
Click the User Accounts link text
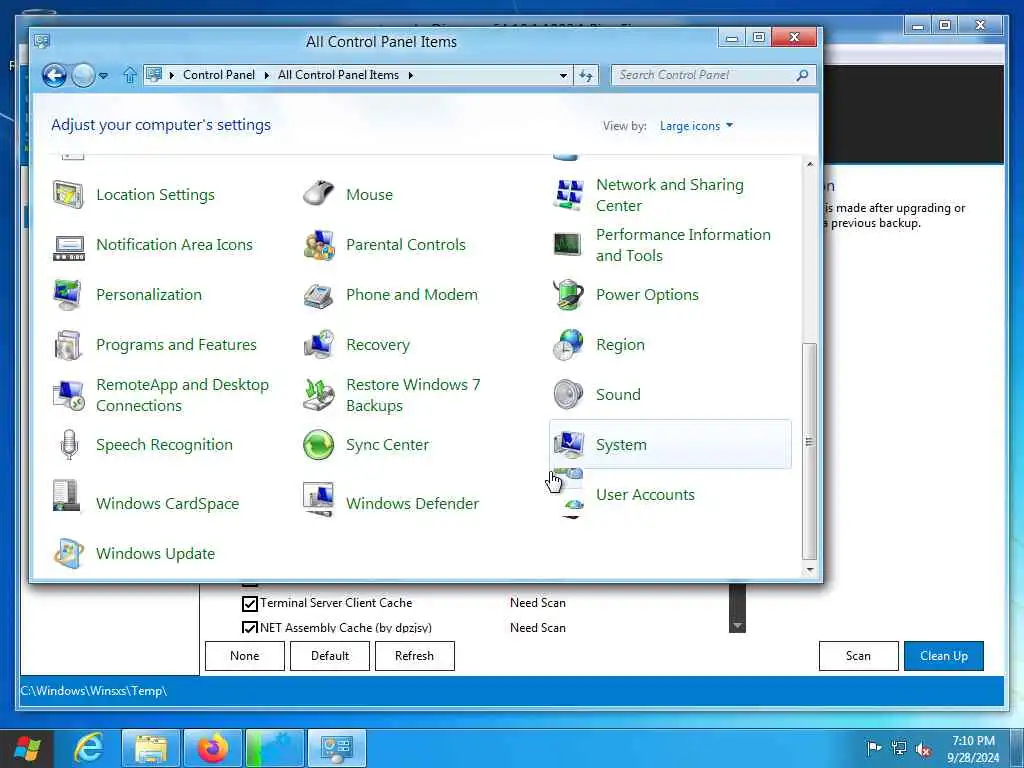(645, 495)
